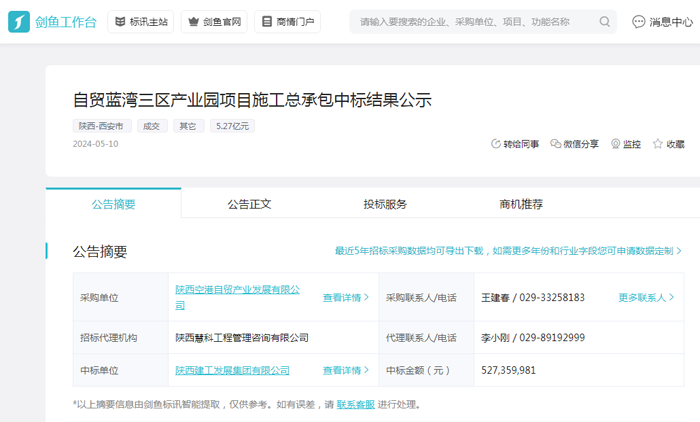The height and width of the screenshot is (422, 700).
Task: Click the 5.27亿元 amount tag
Action: click(x=232, y=126)
